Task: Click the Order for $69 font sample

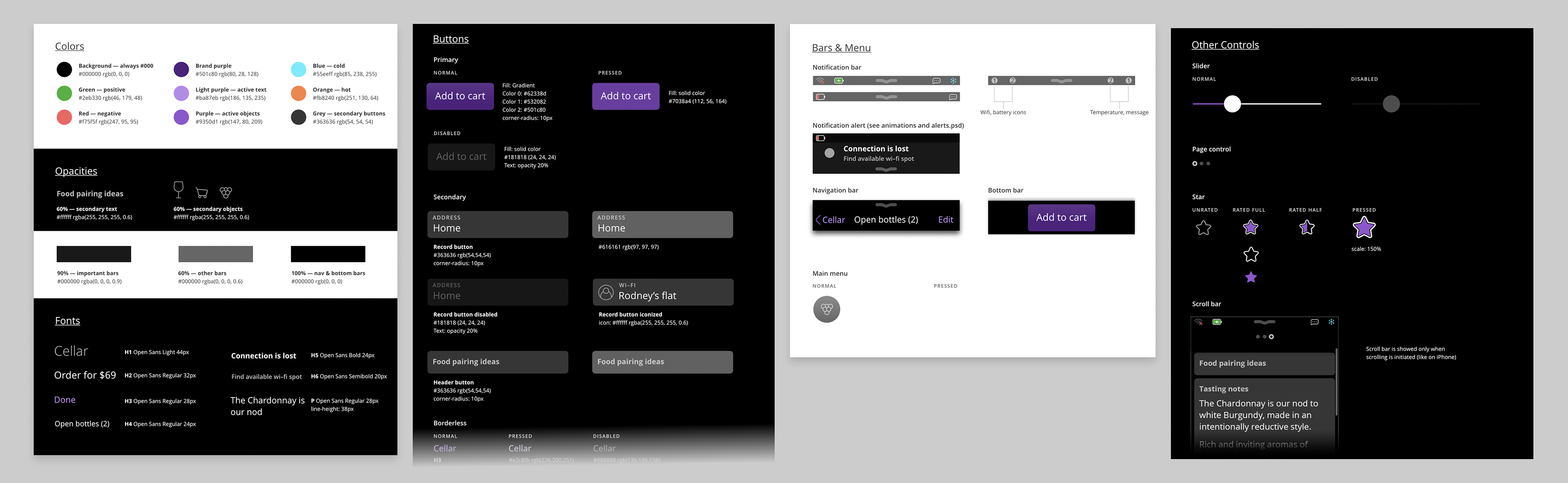Action: (85, 375)
